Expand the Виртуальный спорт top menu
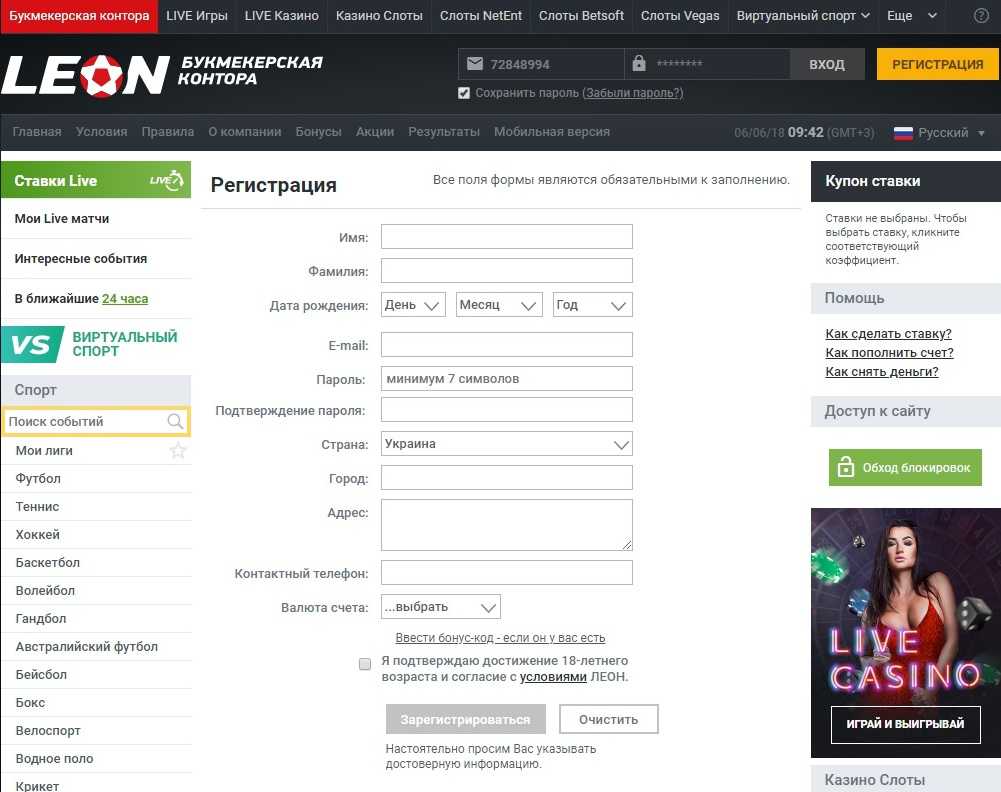This screenshot has height=792, width=1001. point(802,16)
